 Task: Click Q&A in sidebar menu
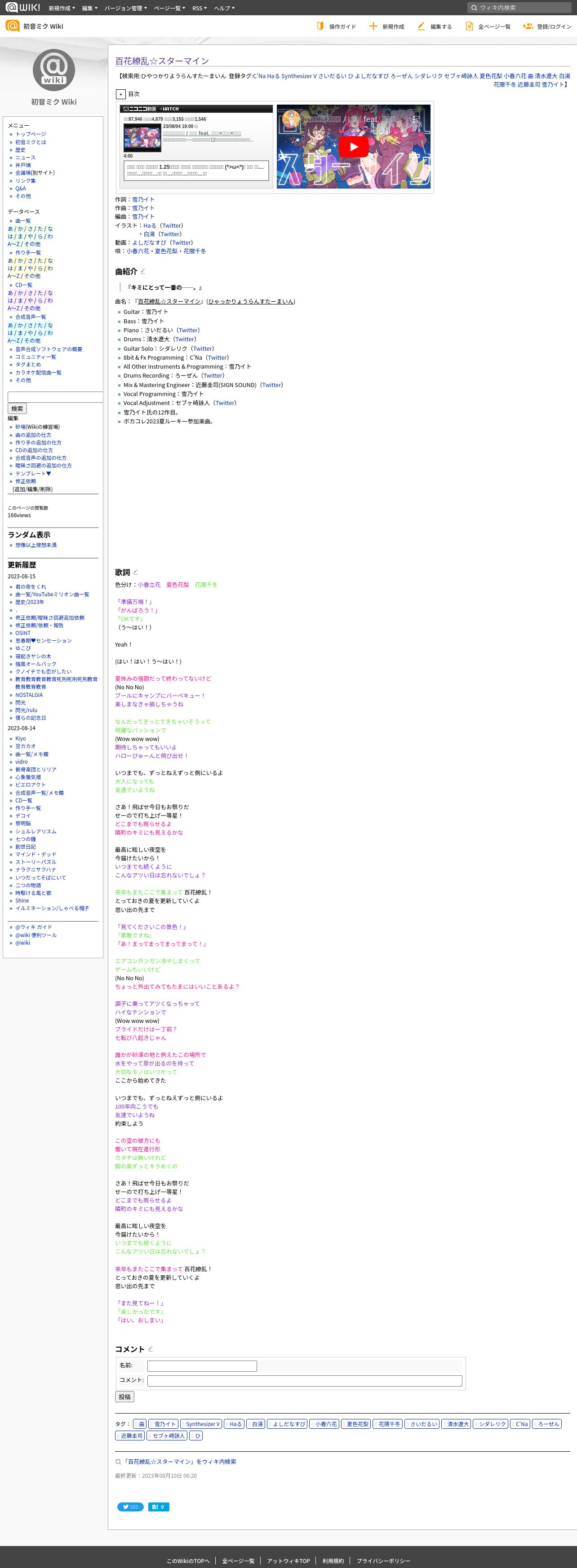click(x=21, y=189)
